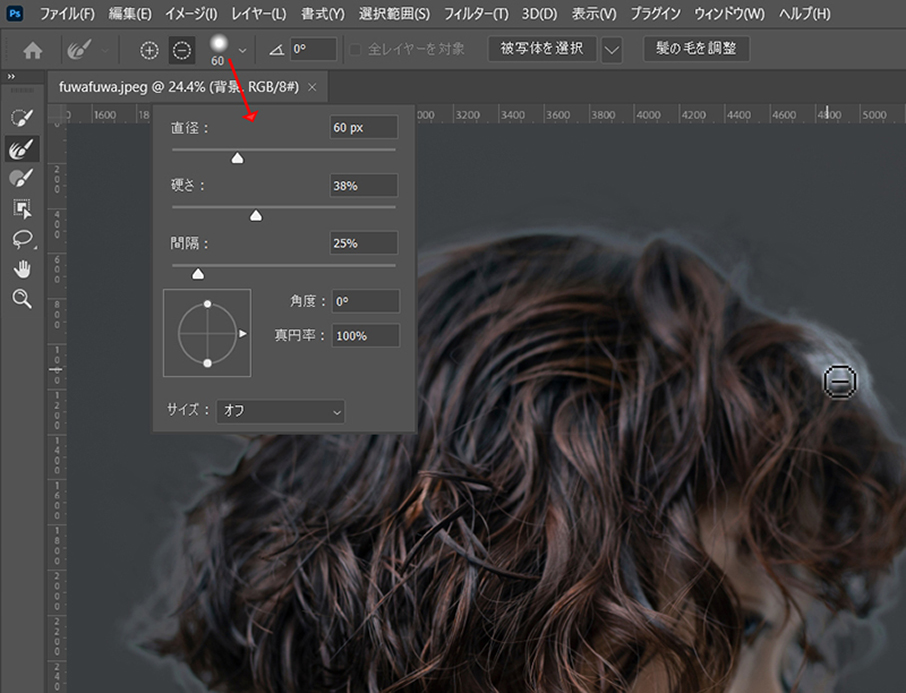Open the イメージ(I) menu

(x=191, y=13)
